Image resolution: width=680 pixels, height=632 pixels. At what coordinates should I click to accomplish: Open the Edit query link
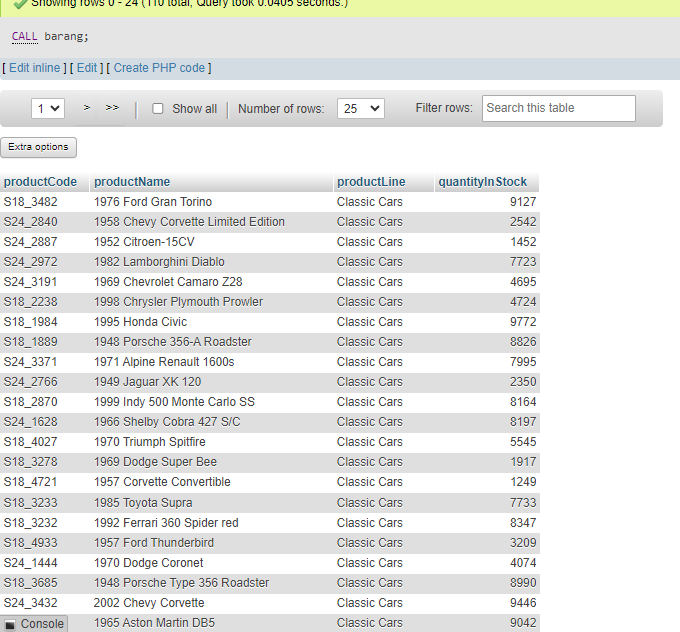tap(87, 68)
